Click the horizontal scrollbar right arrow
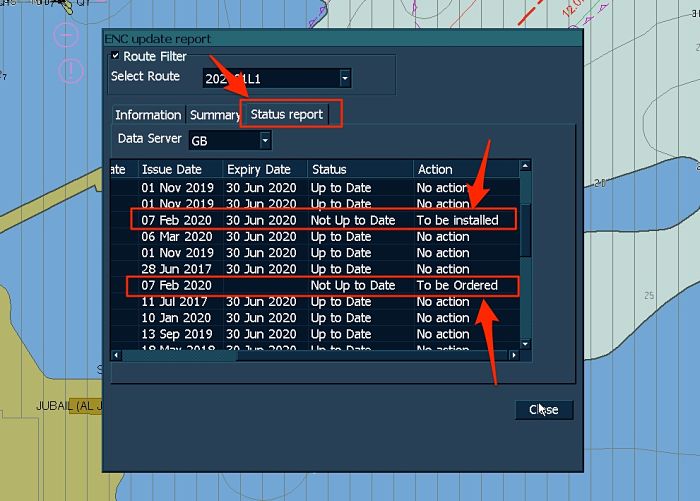Screen dimensions: 700x501 pyautogui.click(x=514, y=355)
